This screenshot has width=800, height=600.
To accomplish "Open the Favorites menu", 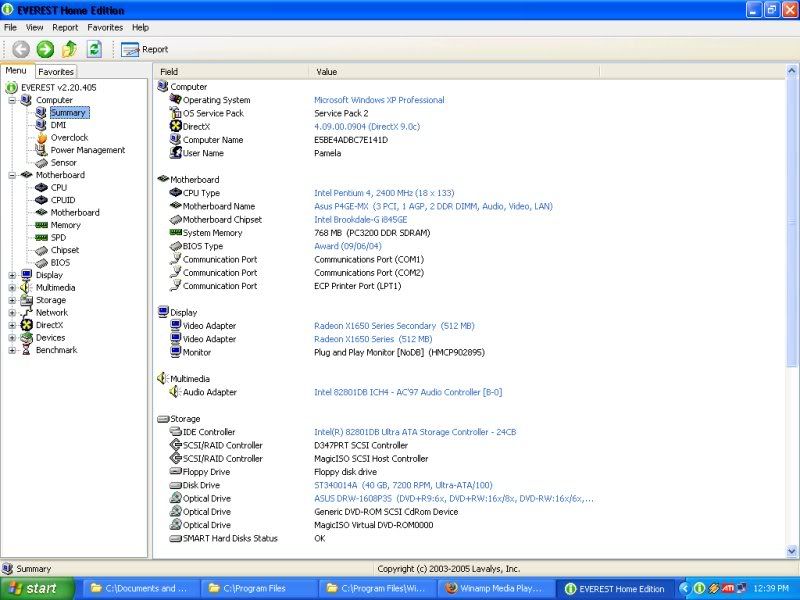I will point(105,27).
